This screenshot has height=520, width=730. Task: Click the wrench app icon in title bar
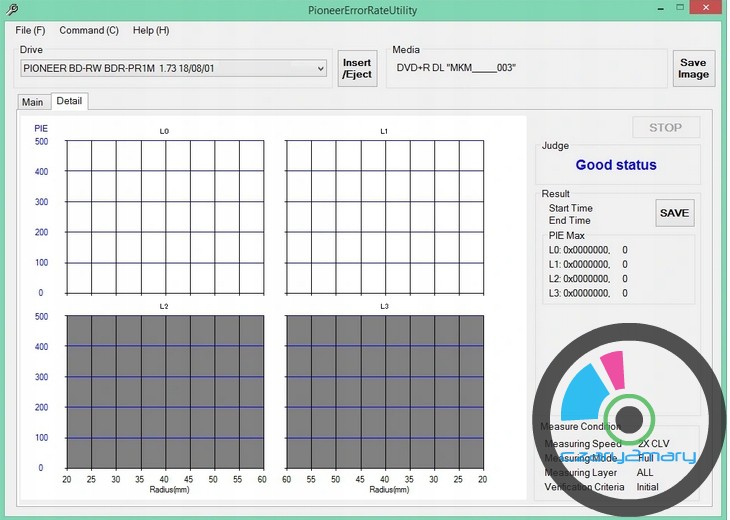click(11, 9)
